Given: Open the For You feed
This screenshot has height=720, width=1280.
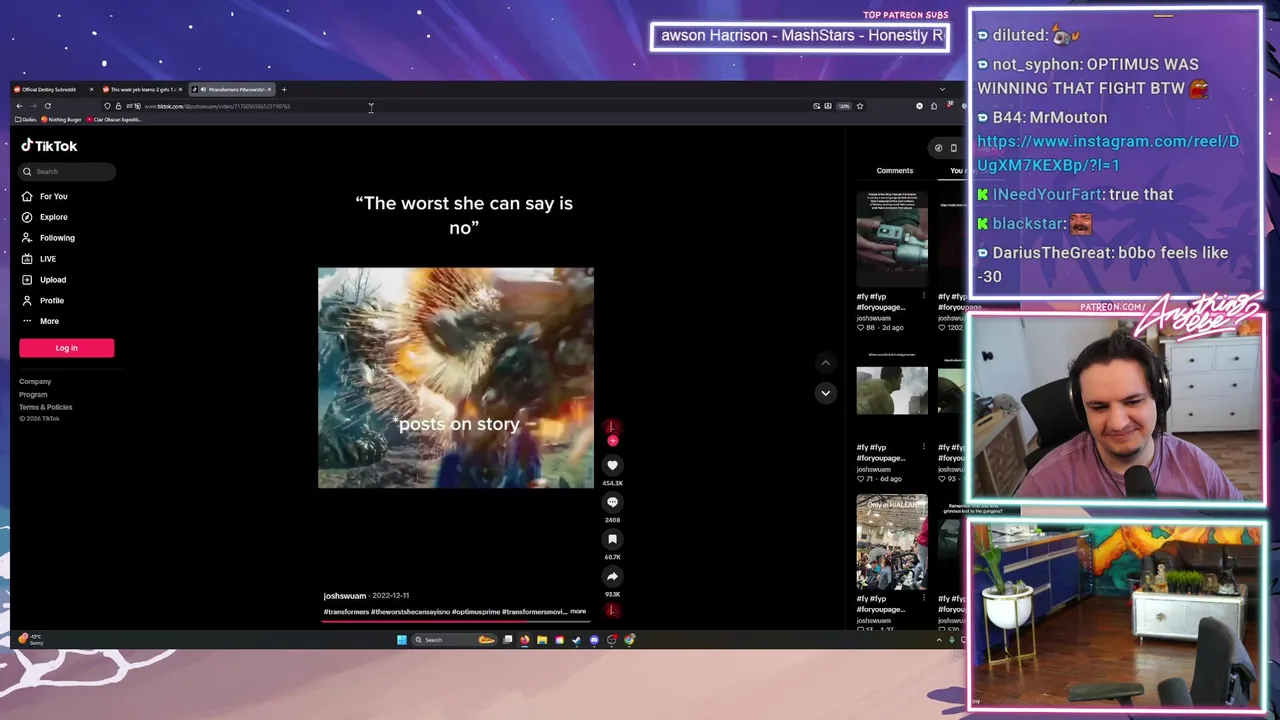Looking at the screenshot, I should (45, 196).
